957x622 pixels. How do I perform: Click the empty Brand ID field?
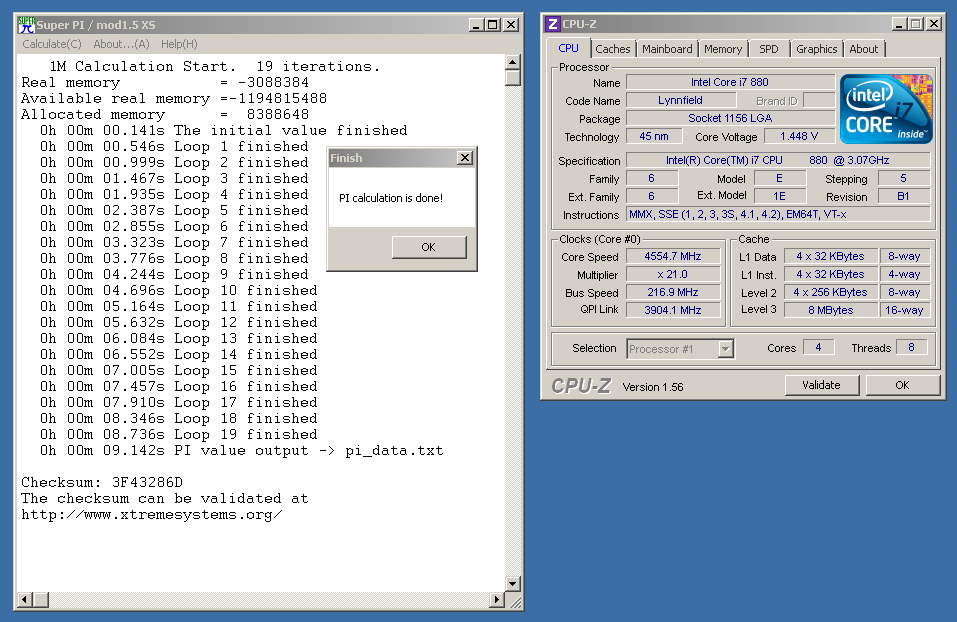tap(819, 100)
